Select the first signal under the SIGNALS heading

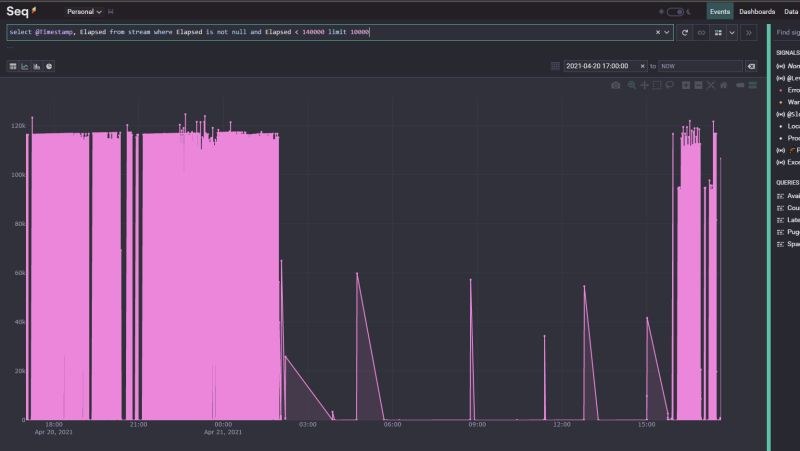pyautogui.click(x=788, y=66)
